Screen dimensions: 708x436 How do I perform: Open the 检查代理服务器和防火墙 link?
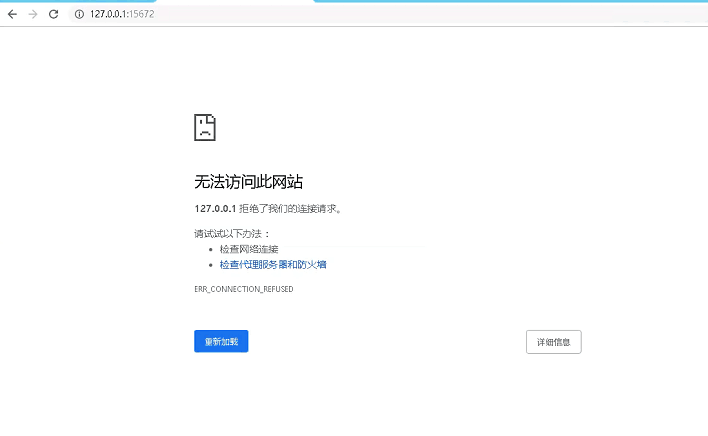pos(273,265)
